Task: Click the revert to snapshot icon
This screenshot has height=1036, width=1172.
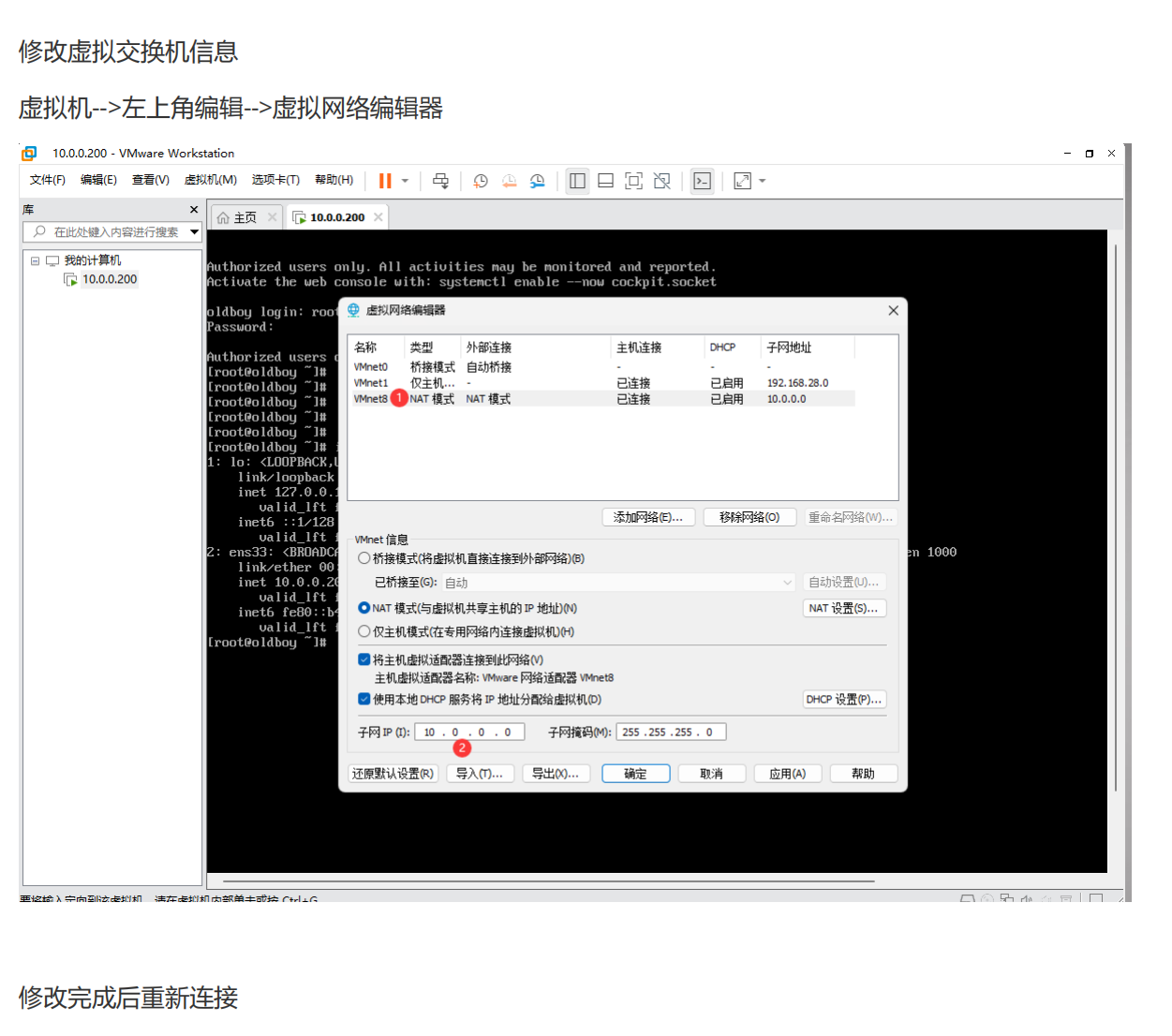Action: pyautogui.click(x=509, y=181)
